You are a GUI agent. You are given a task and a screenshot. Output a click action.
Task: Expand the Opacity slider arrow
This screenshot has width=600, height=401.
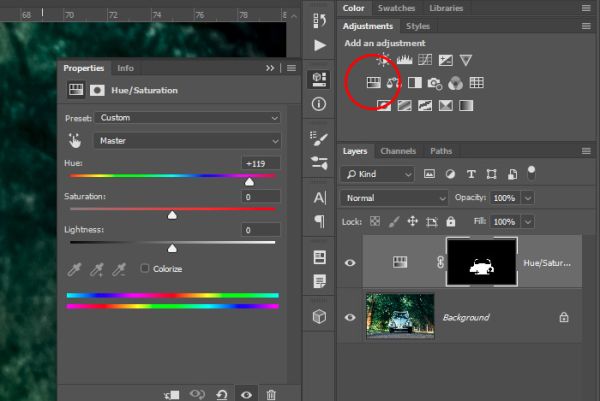pos(528,198)
